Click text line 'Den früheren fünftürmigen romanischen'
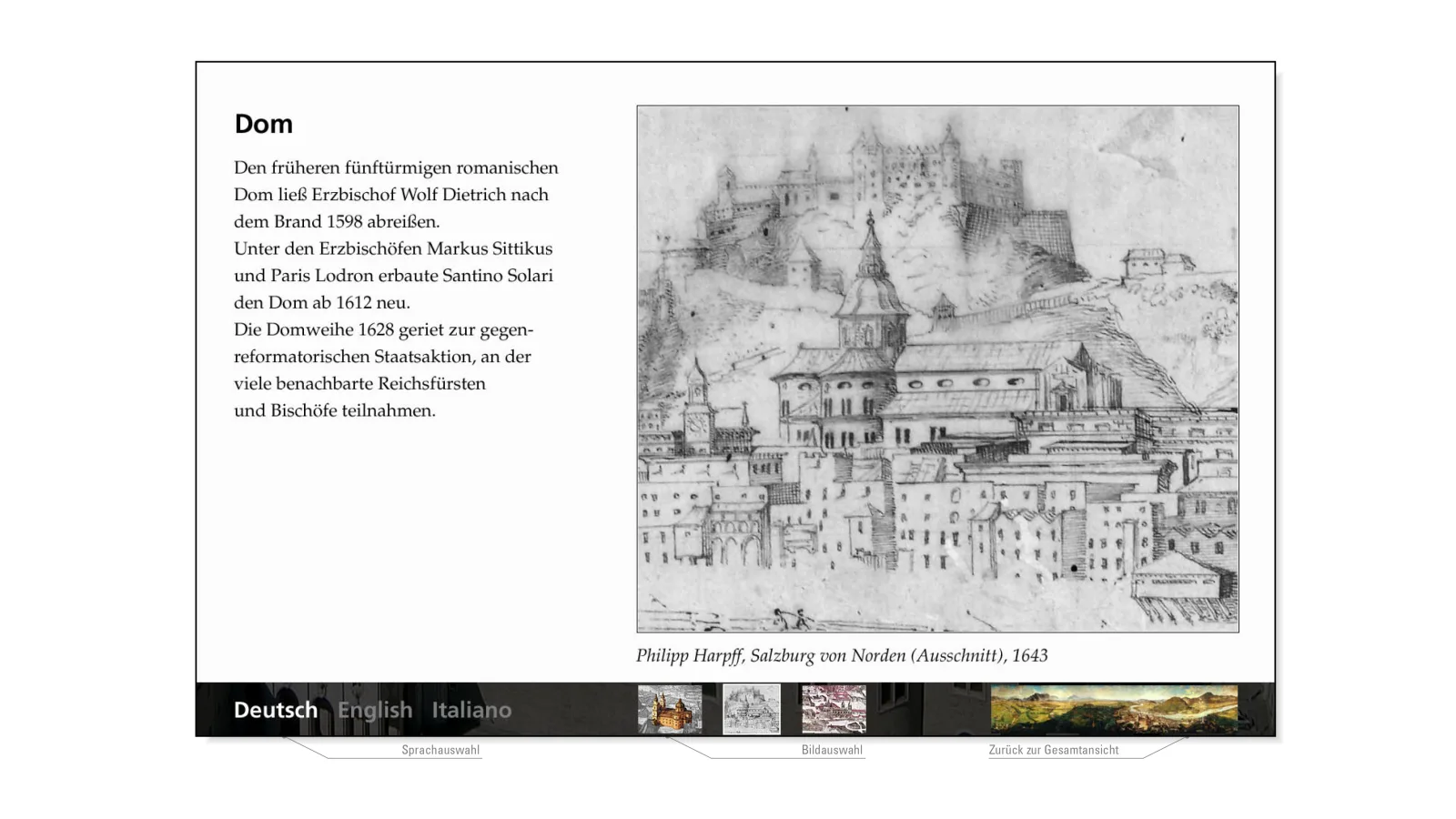1456x819 pixels. [x=396, y=168]
